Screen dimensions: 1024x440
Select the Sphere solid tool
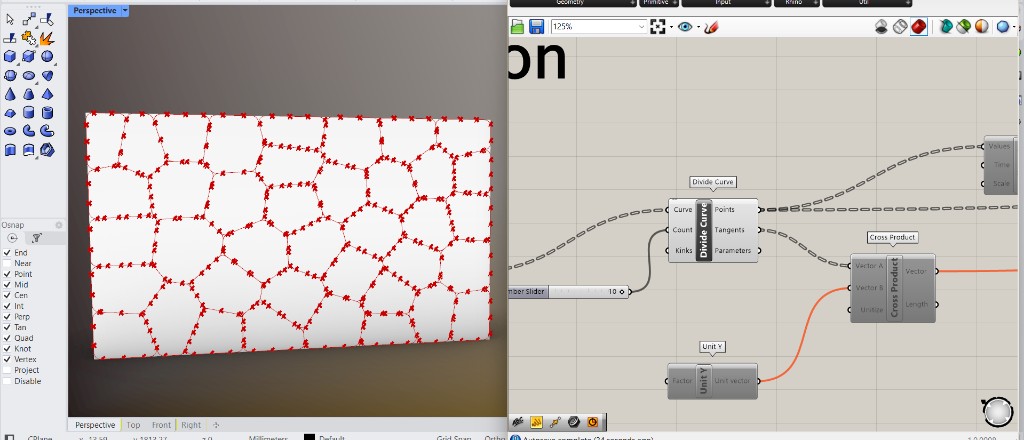click(x=46, y=57)
